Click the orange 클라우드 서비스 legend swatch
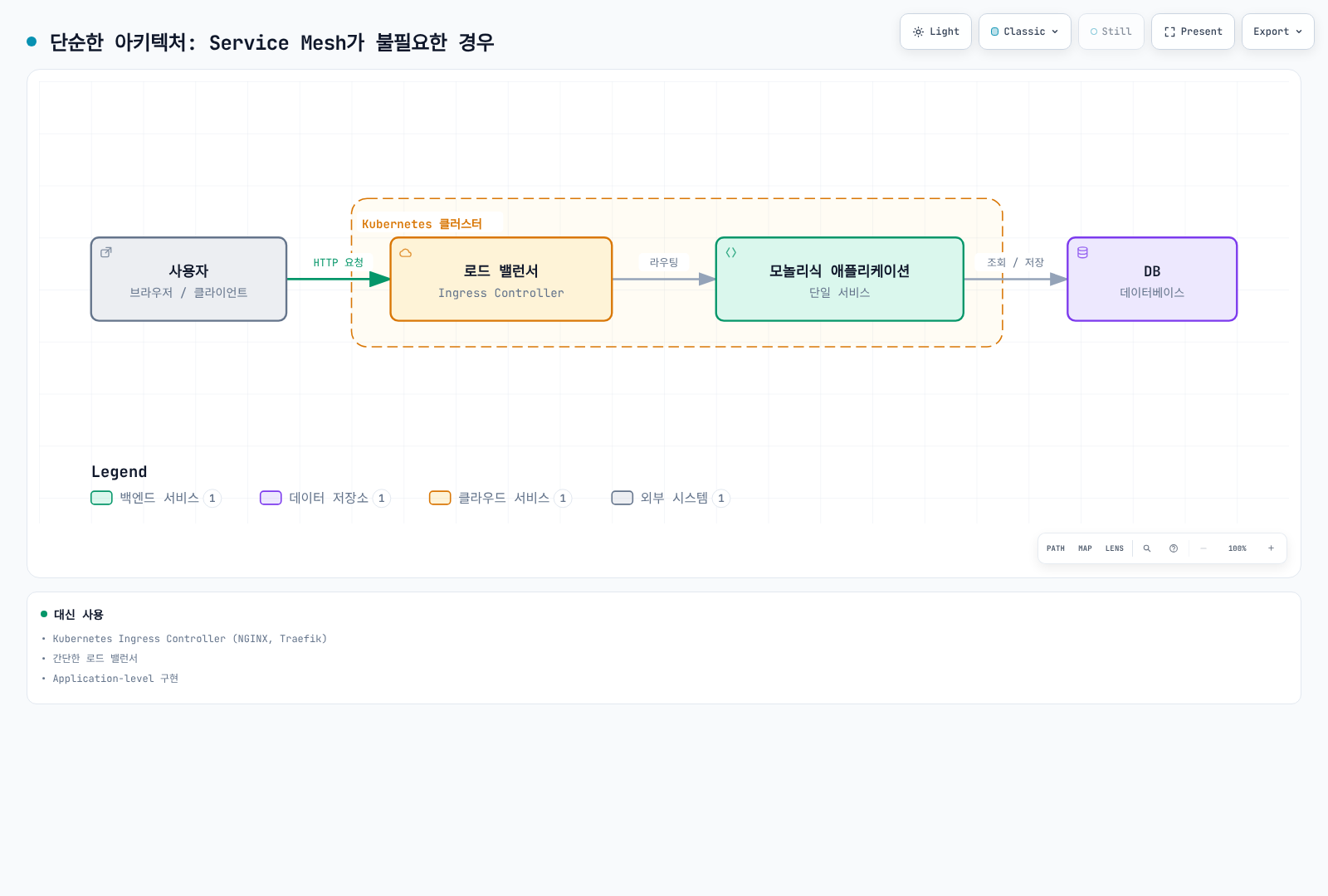This screenshot has width=1328, height=896. pos(440,498)
